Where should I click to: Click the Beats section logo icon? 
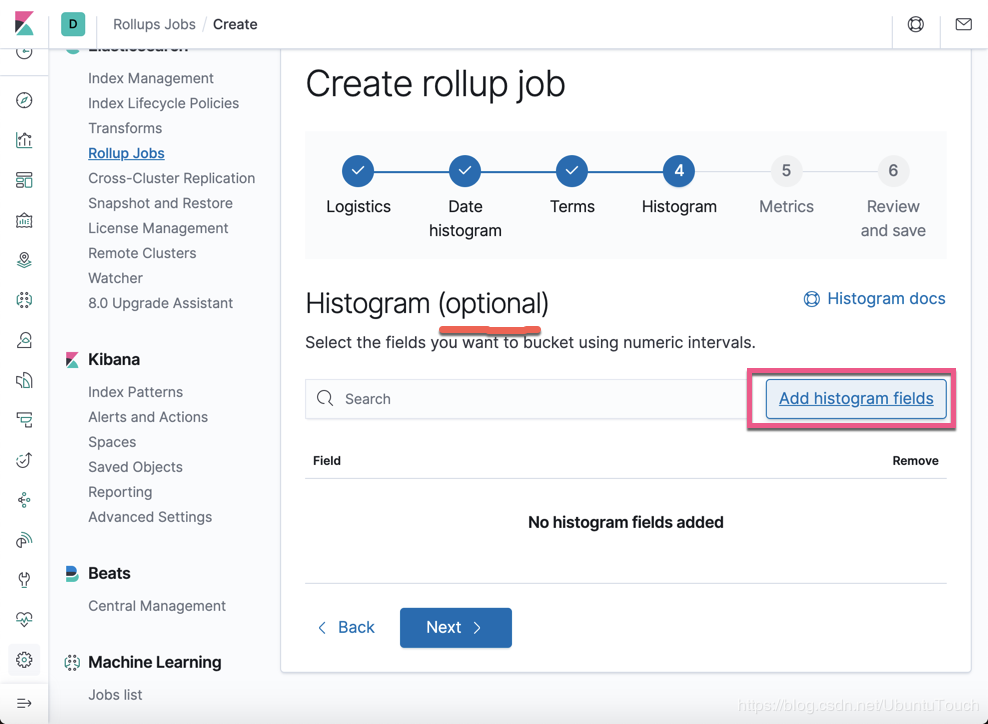[72, 573]
